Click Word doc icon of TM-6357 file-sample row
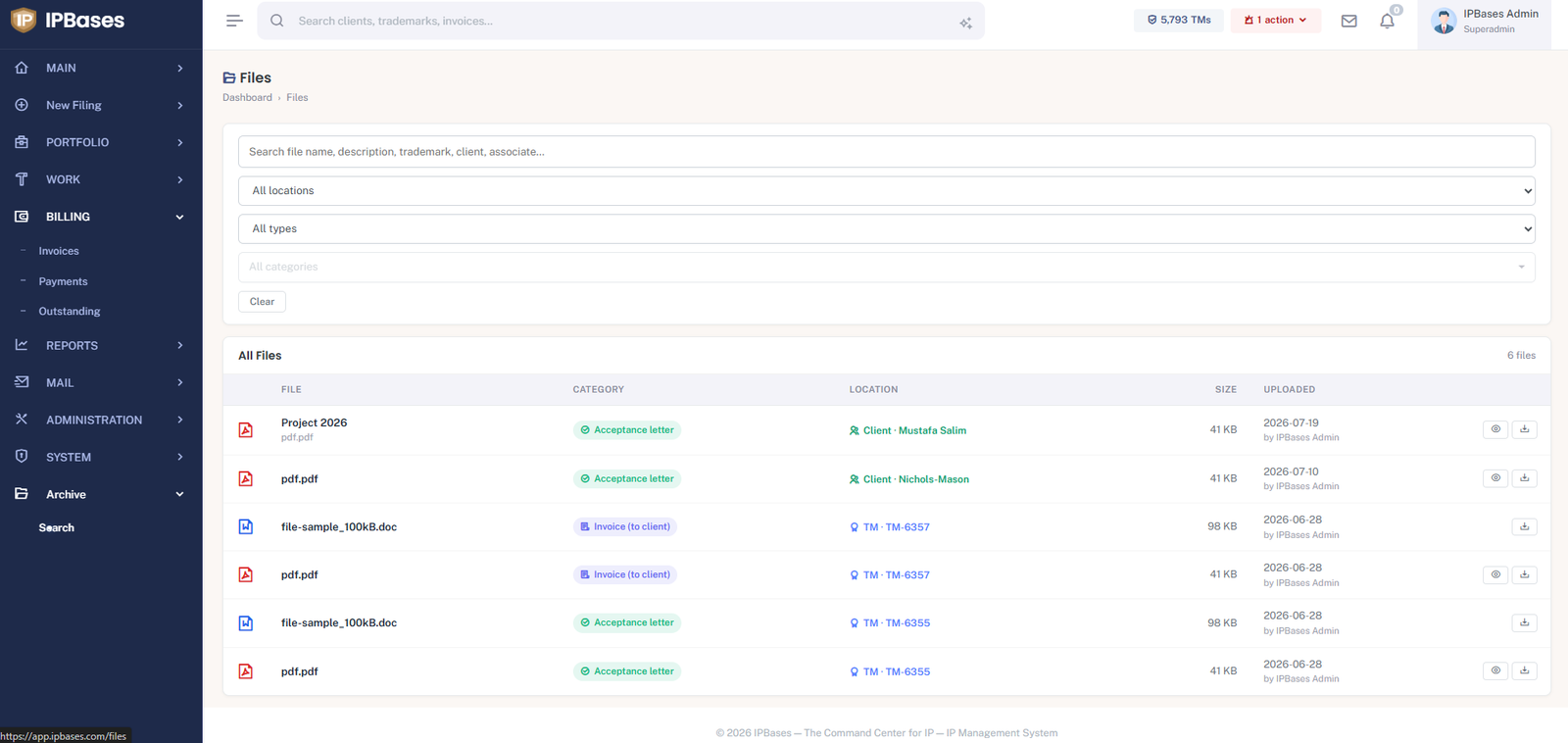The width and height of the screenshot is (1568, 743). point(246,526)
